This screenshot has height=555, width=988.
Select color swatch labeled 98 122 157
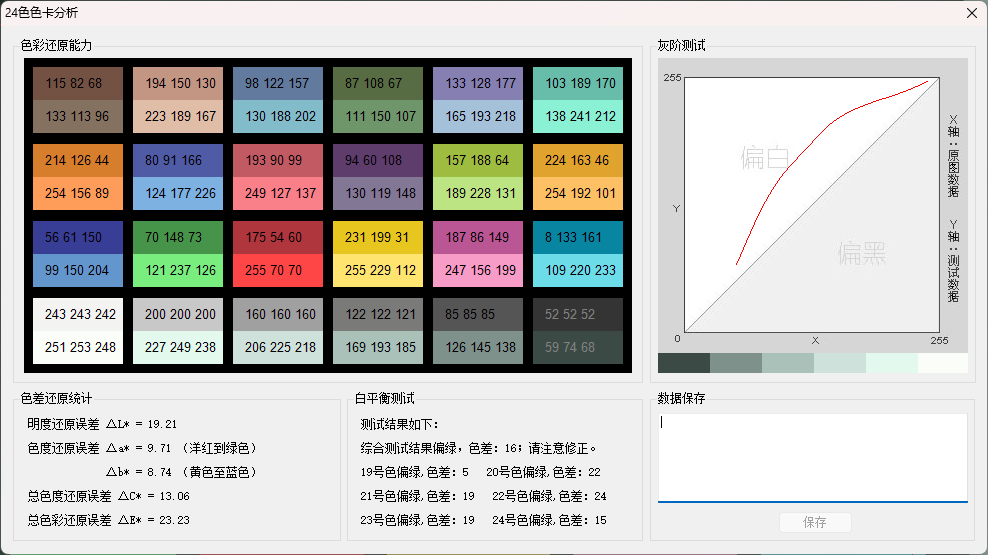pos(278,83)
